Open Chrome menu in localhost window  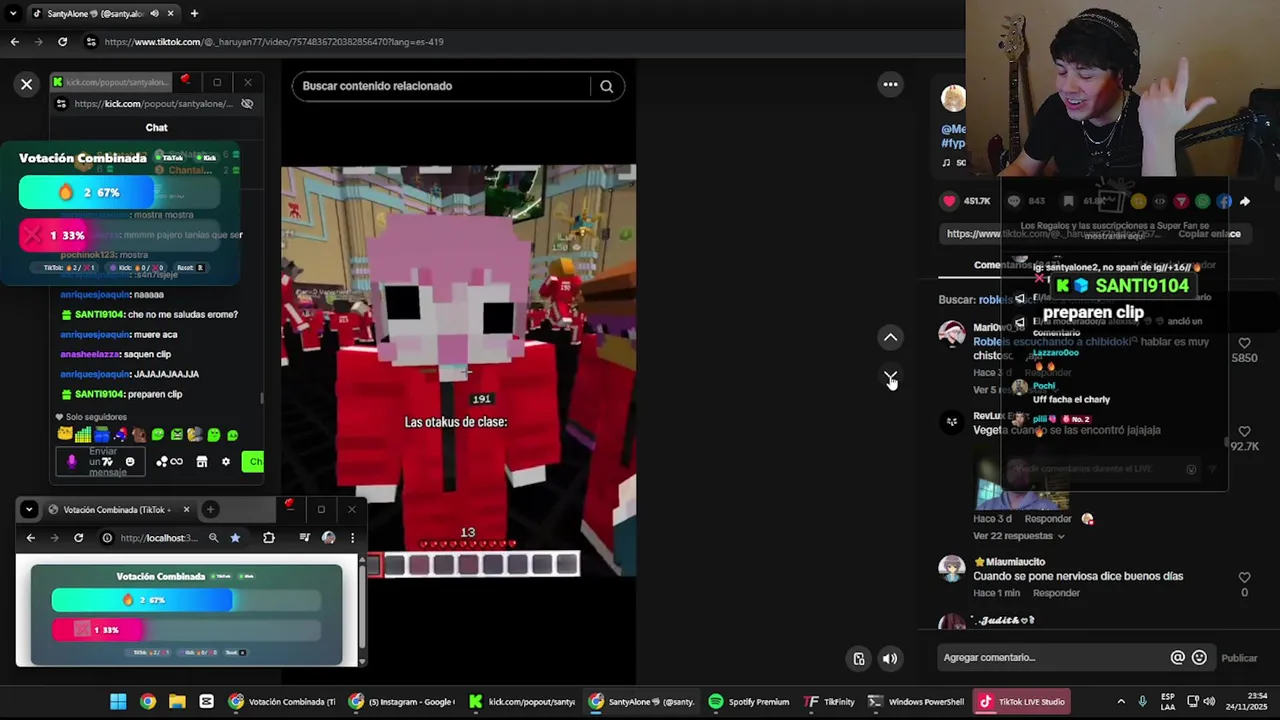point(352,538)
